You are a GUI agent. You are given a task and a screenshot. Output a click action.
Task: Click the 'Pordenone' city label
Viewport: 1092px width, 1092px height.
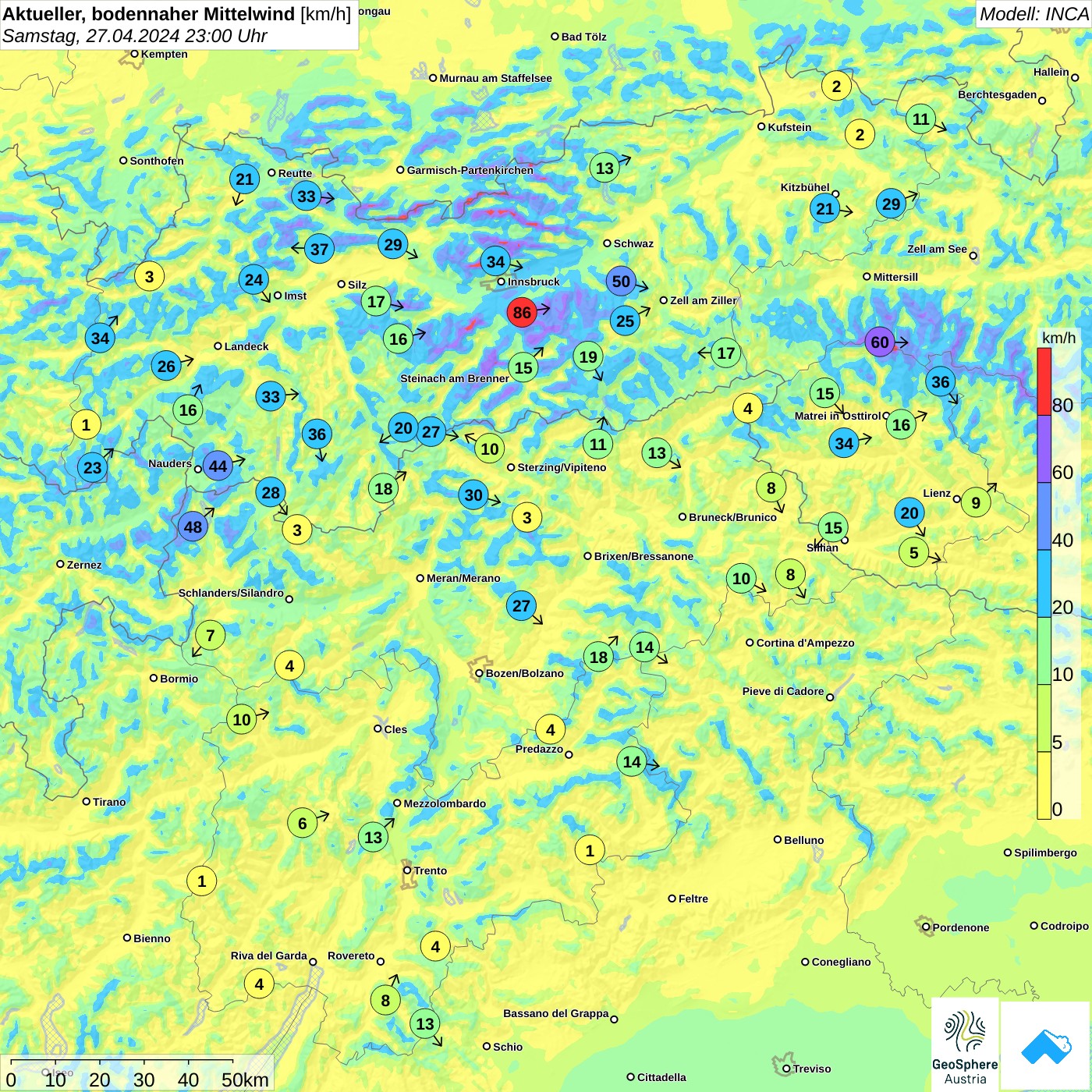(x=961, y=927)
